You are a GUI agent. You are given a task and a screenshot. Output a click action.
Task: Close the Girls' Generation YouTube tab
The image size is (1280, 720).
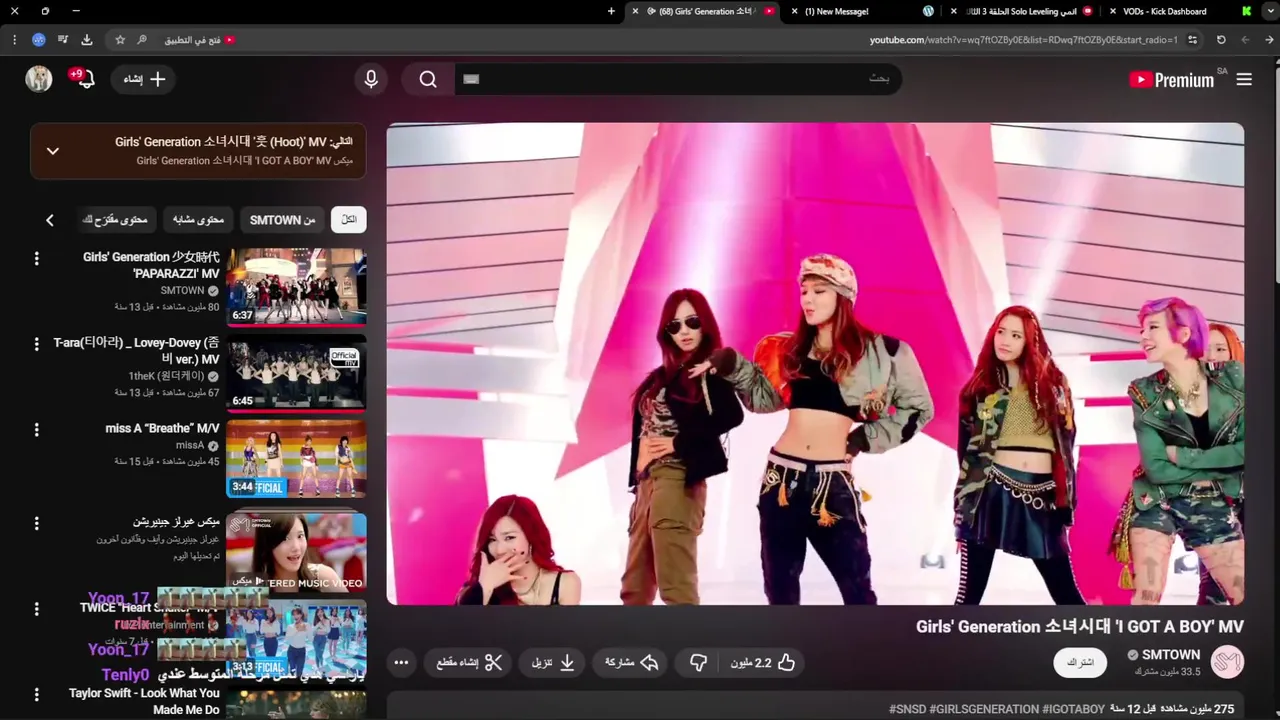tap(635, 11)
